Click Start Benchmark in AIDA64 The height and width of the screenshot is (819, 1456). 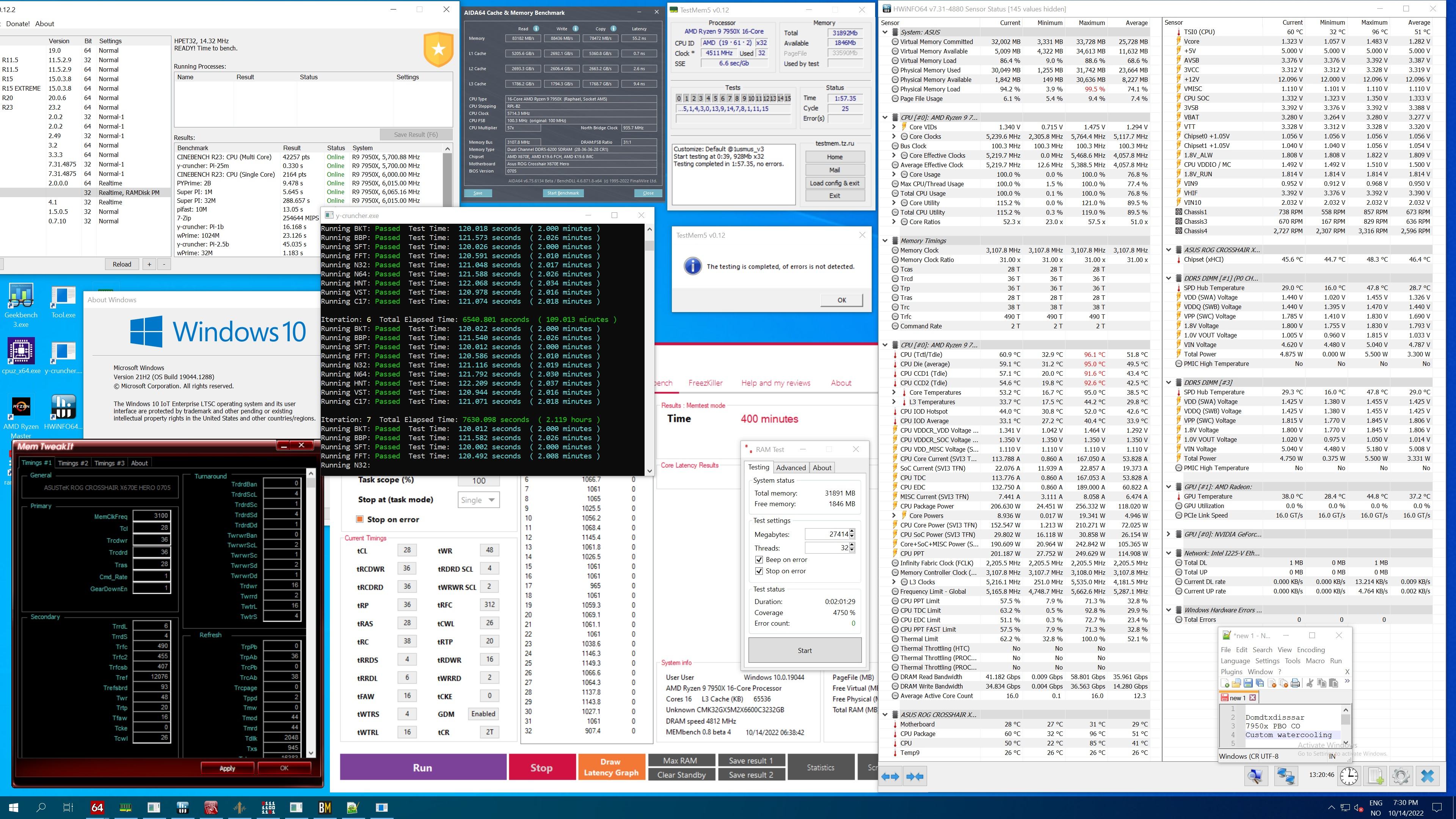tap(563, 193)
